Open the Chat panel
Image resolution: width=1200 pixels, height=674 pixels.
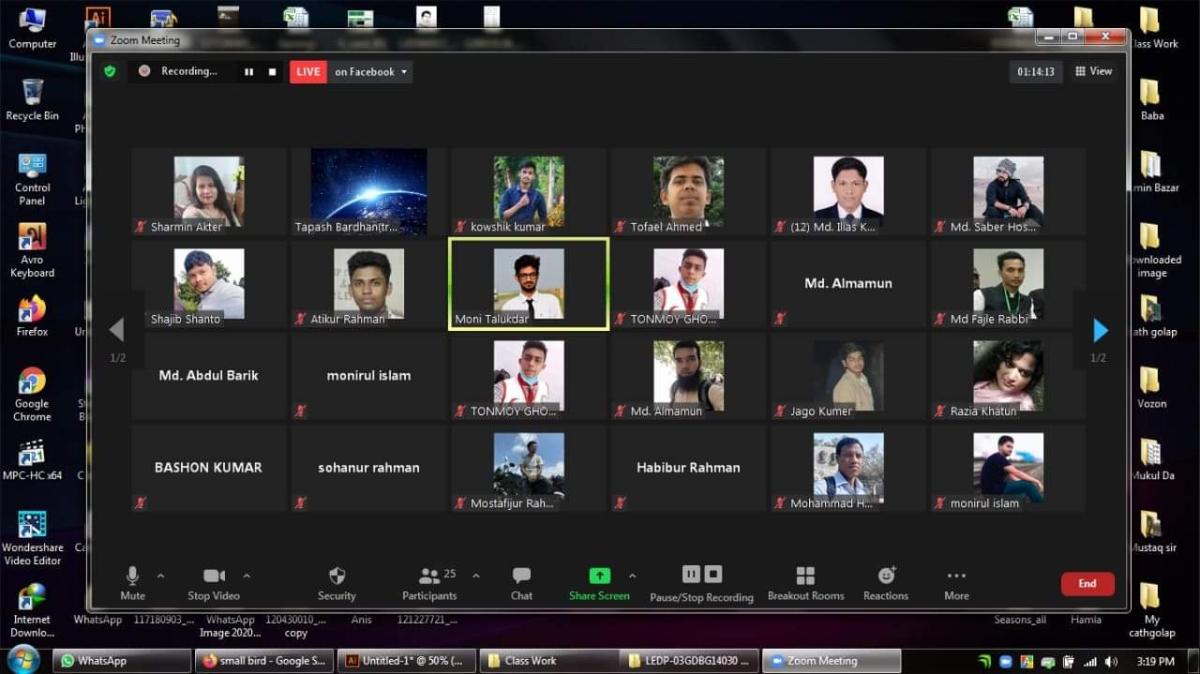(x=521, y=576)
